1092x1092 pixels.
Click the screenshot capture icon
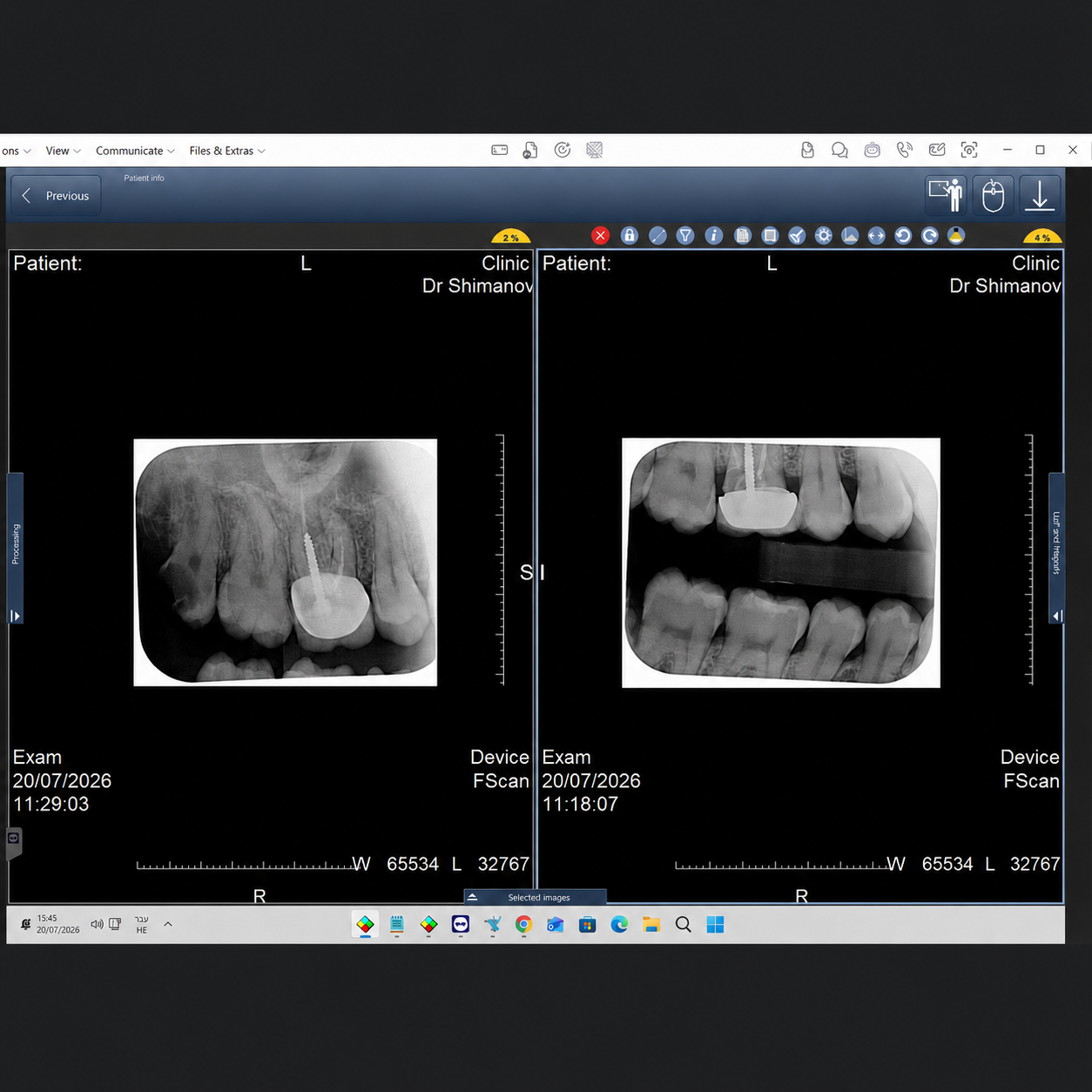pos(969,151)
